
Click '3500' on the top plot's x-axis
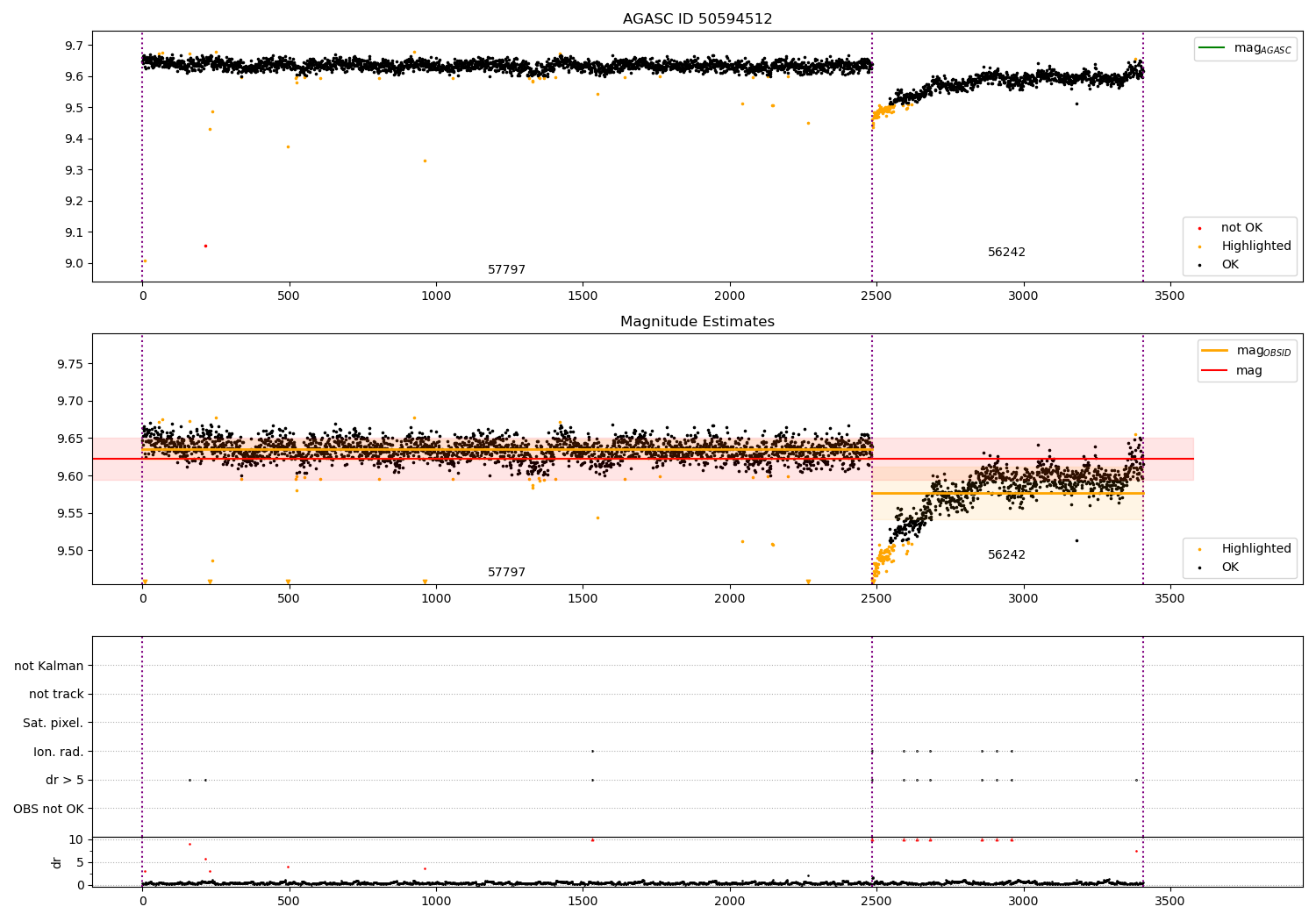click(1169, 296)
